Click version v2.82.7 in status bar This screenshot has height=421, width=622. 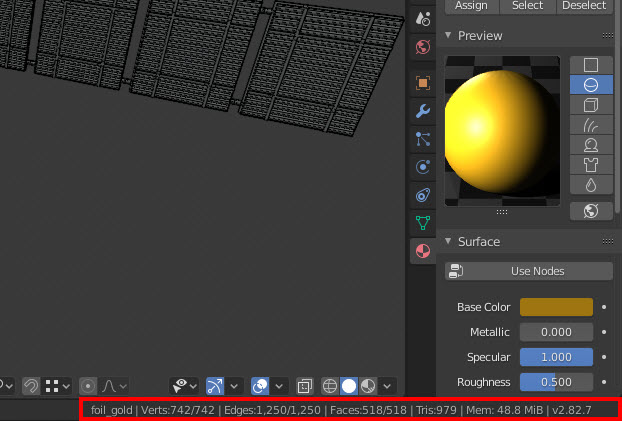coord(570,410)
